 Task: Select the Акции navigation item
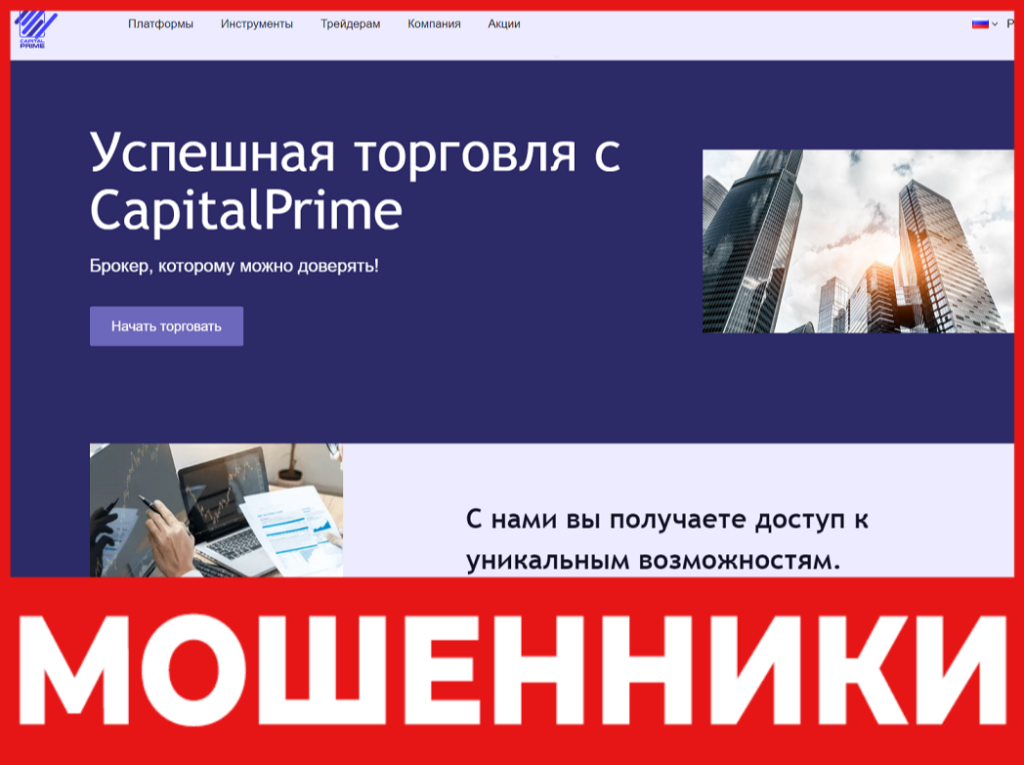point(504,24)
